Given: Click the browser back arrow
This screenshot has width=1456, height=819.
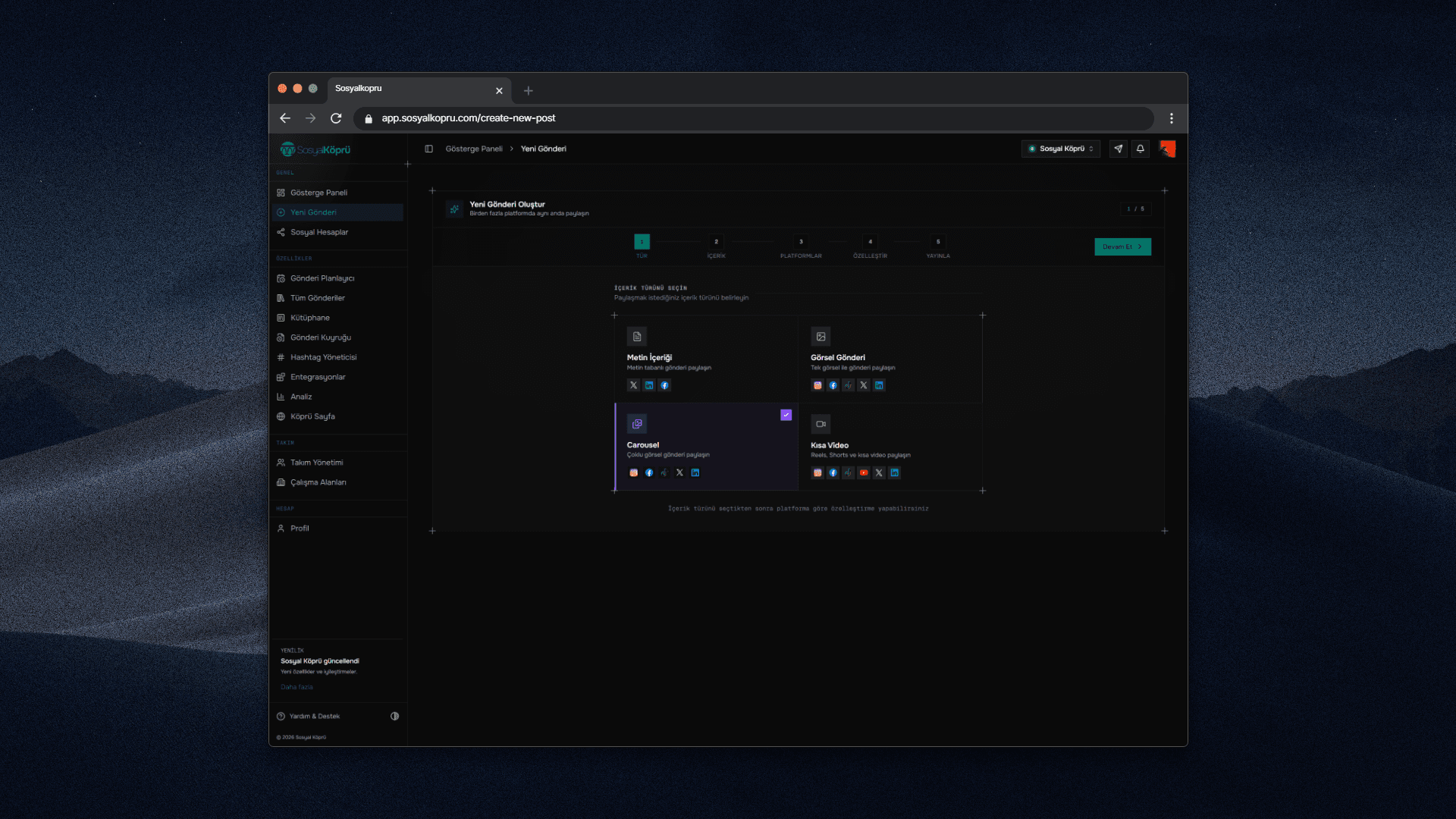Looking at the screenshot, I should pyautogui.click(x=285, y=118).
